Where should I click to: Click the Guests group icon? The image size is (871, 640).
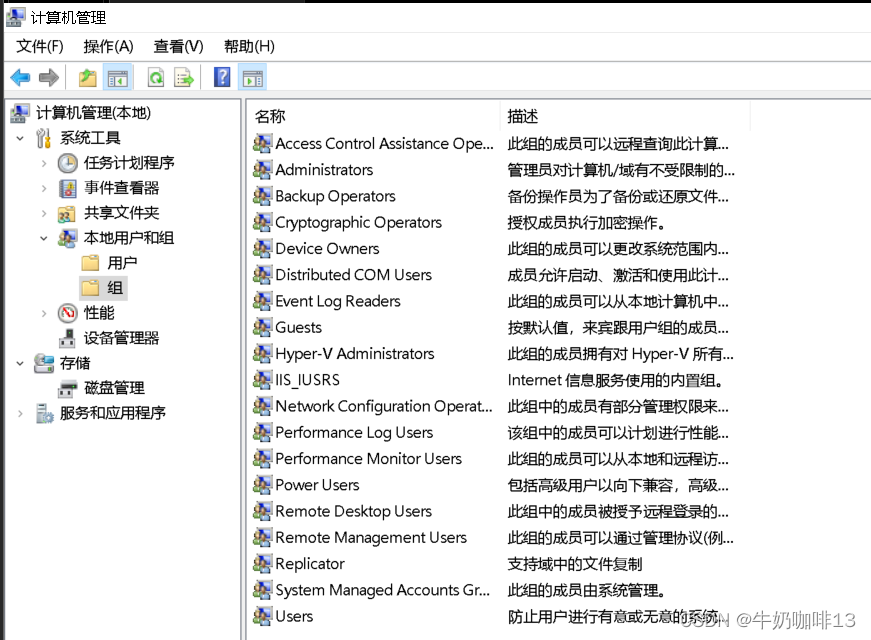262,327
